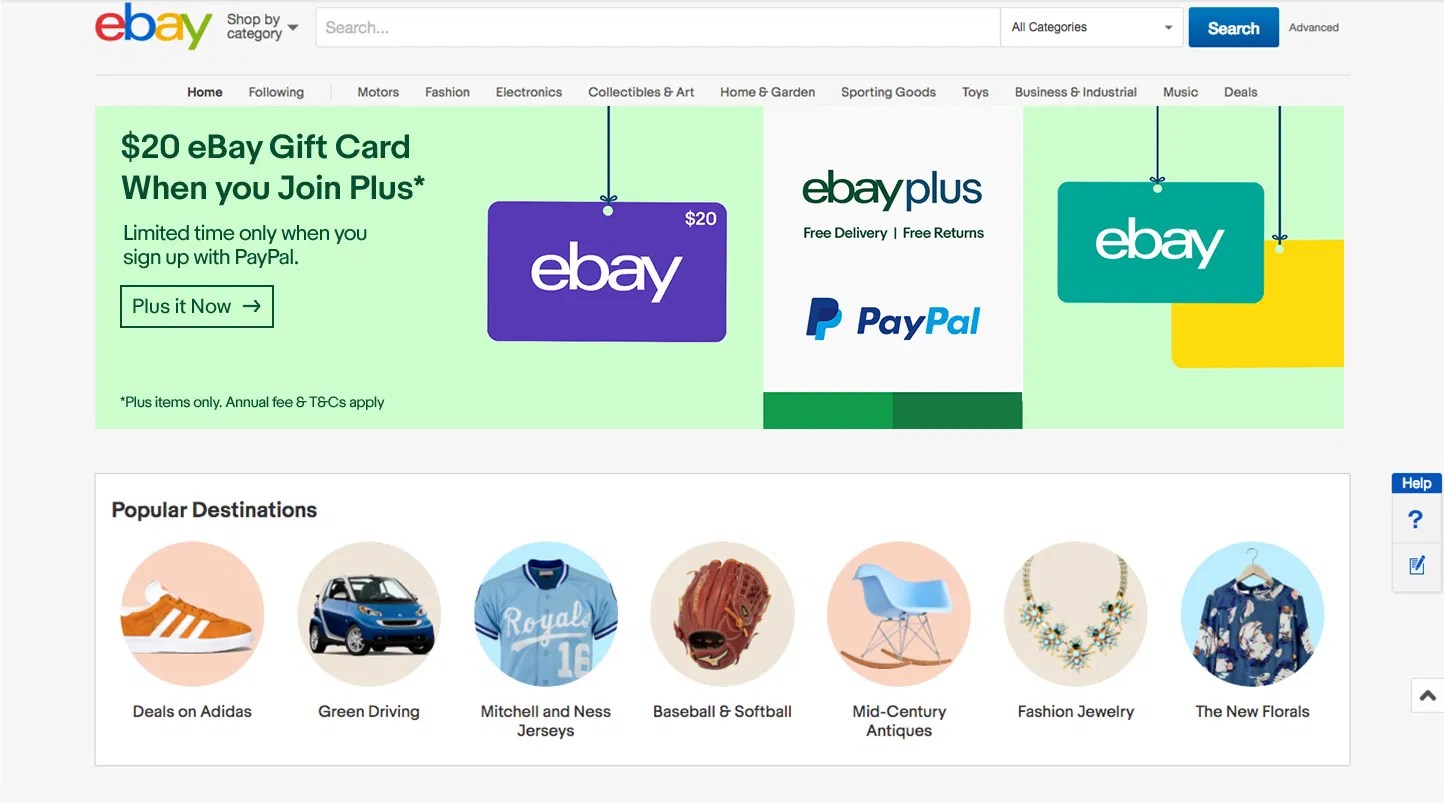1444x803 pixels.
Task: Open the Electronics menu item
Action: 529,92
